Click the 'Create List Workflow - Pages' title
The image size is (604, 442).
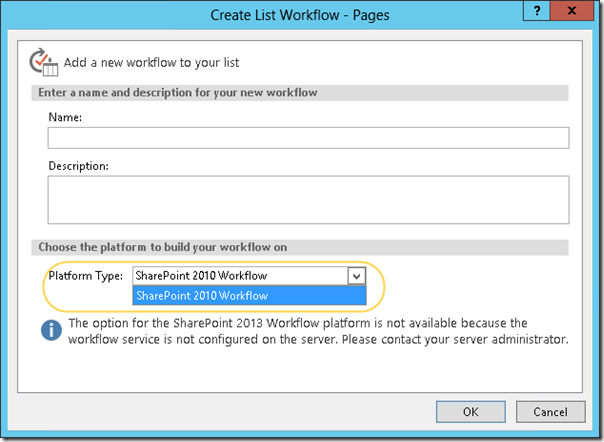point(300,15)
